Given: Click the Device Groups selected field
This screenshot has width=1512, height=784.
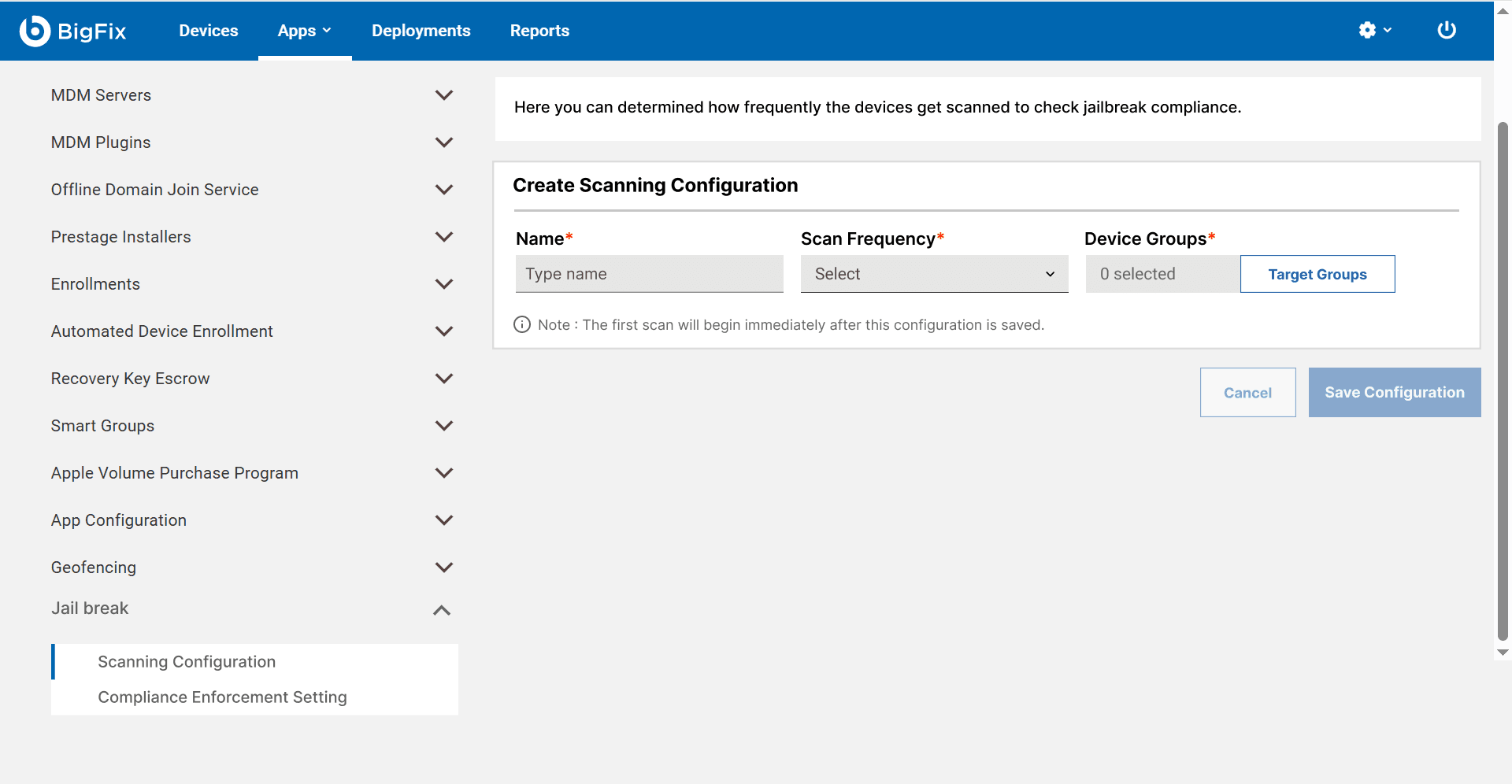Looking at the screenshot, I should point(1162,274).
